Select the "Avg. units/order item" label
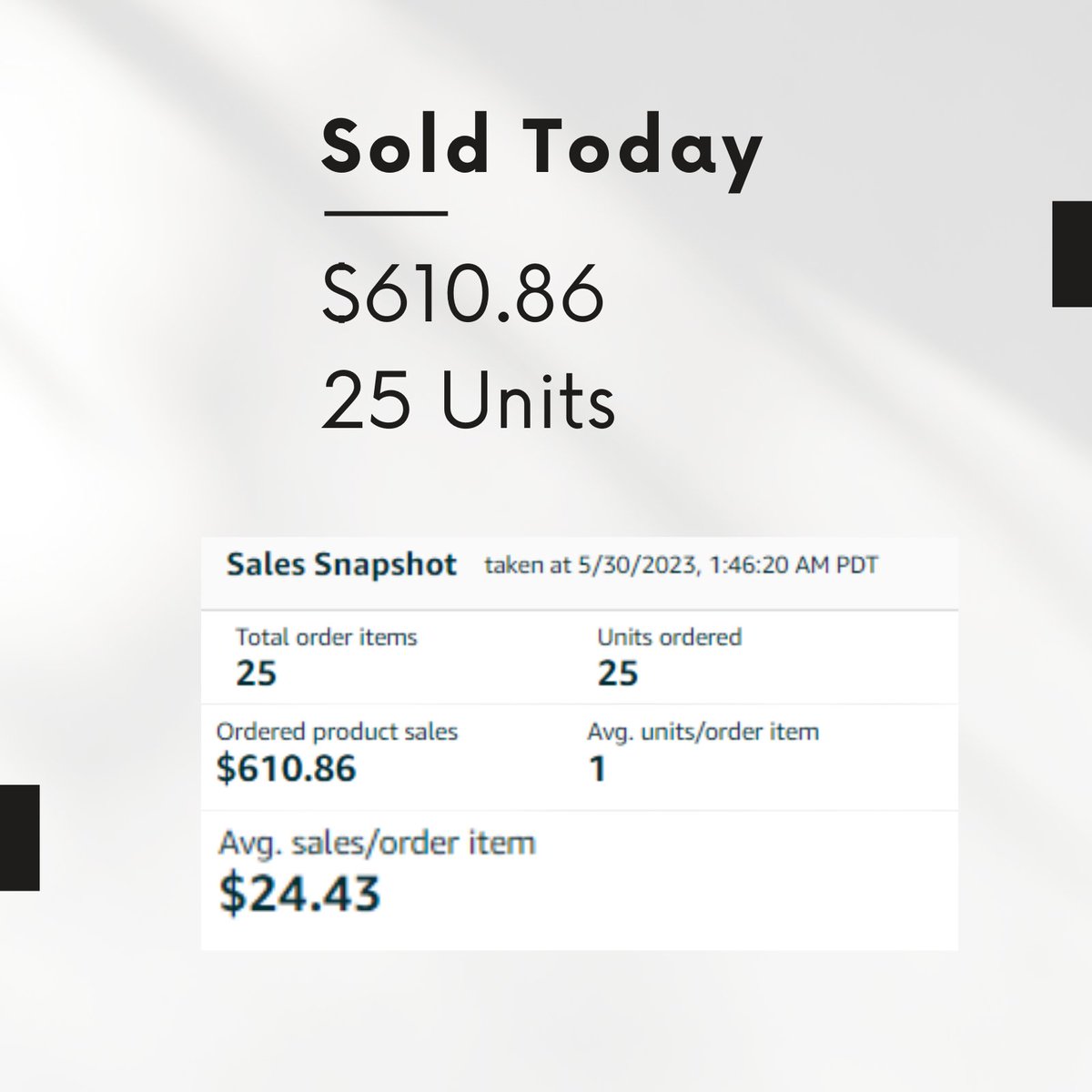Screen dimensions: 1092x1092 pyautogui.click(x=703, y=732)
